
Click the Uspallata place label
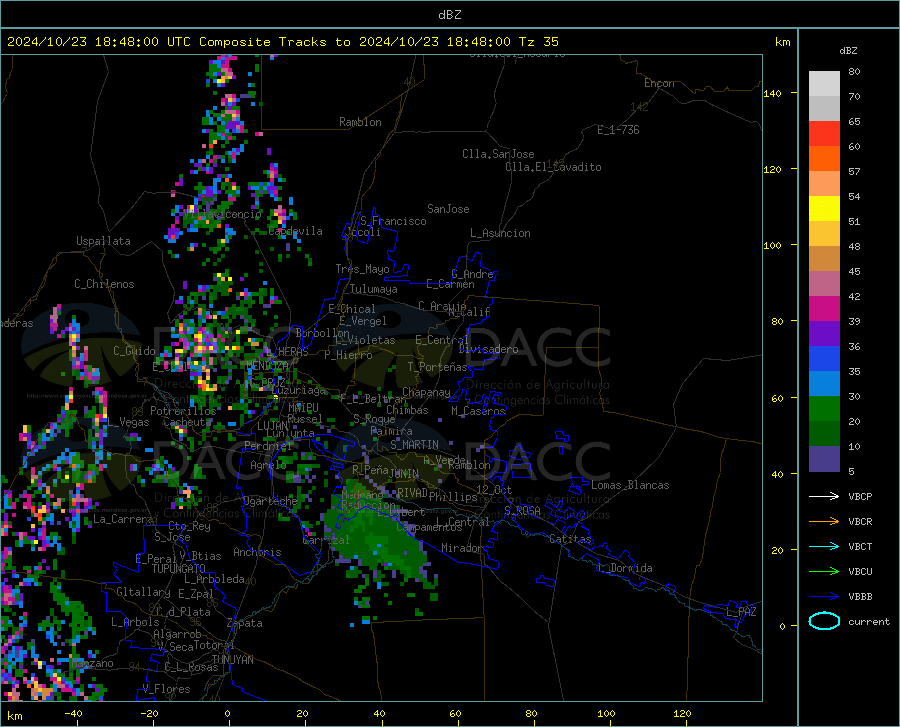pos(103,241)
